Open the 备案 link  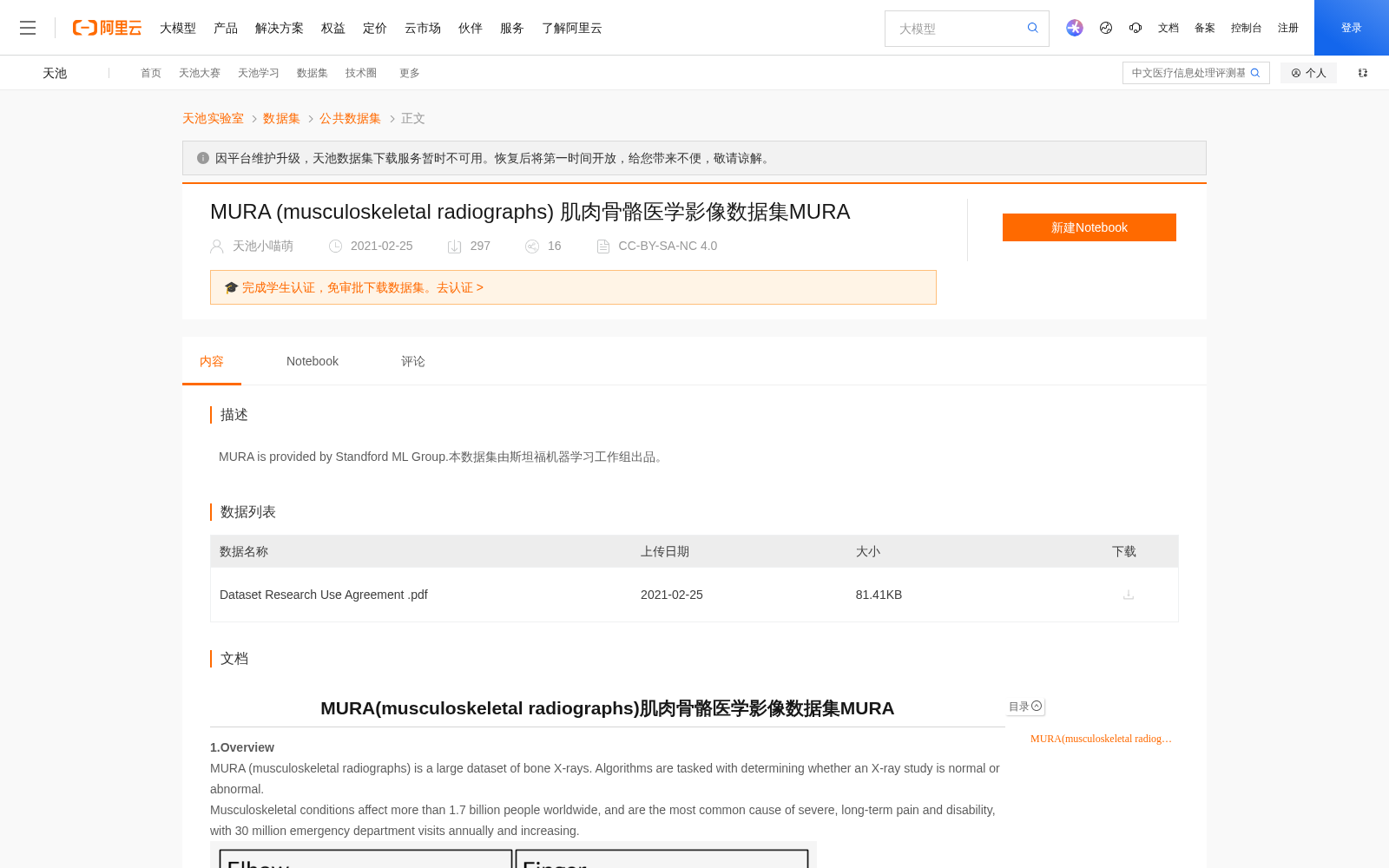click(x=1205, y=28)
